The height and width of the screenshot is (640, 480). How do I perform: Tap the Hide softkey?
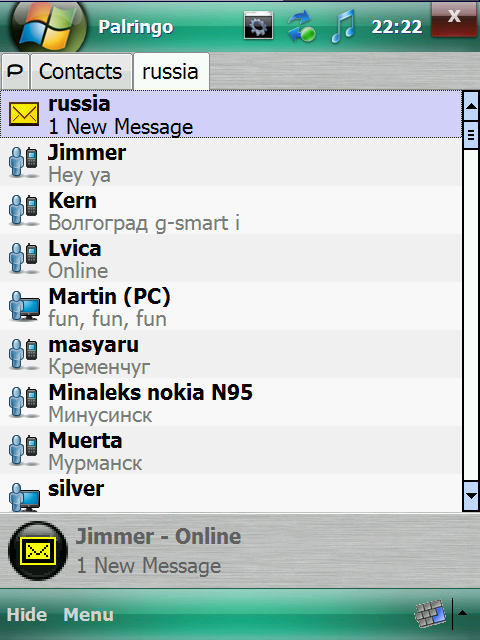pyautogui.click(x=27, y=615)
